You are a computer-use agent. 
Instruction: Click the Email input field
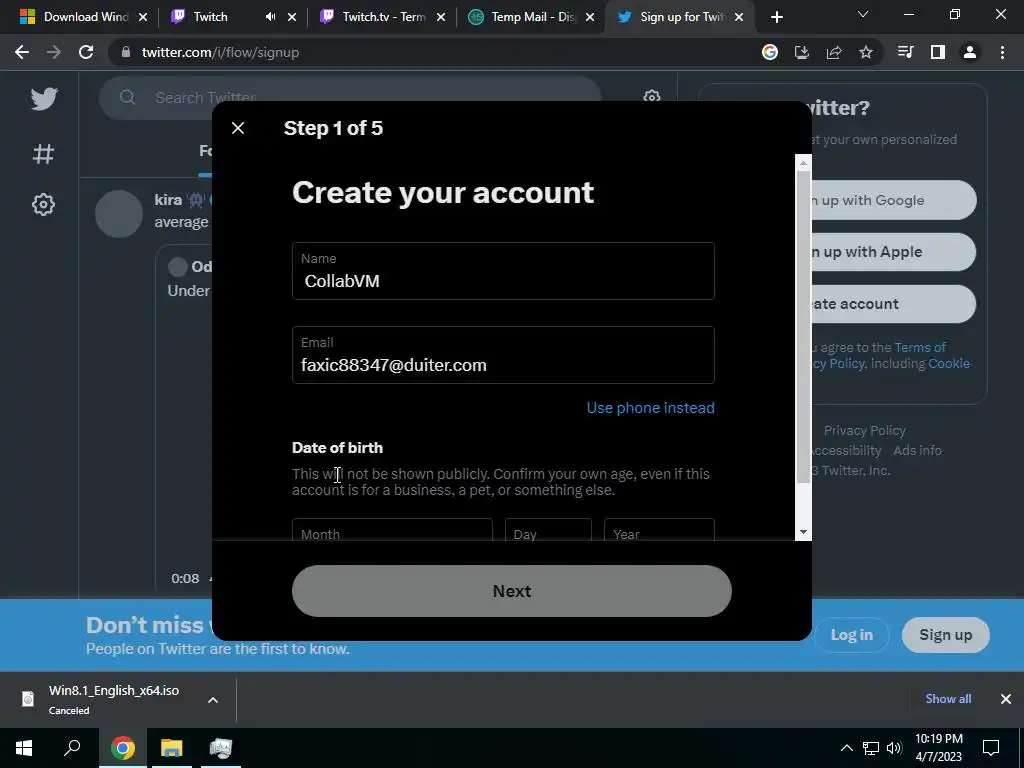[x=503, y=355]
